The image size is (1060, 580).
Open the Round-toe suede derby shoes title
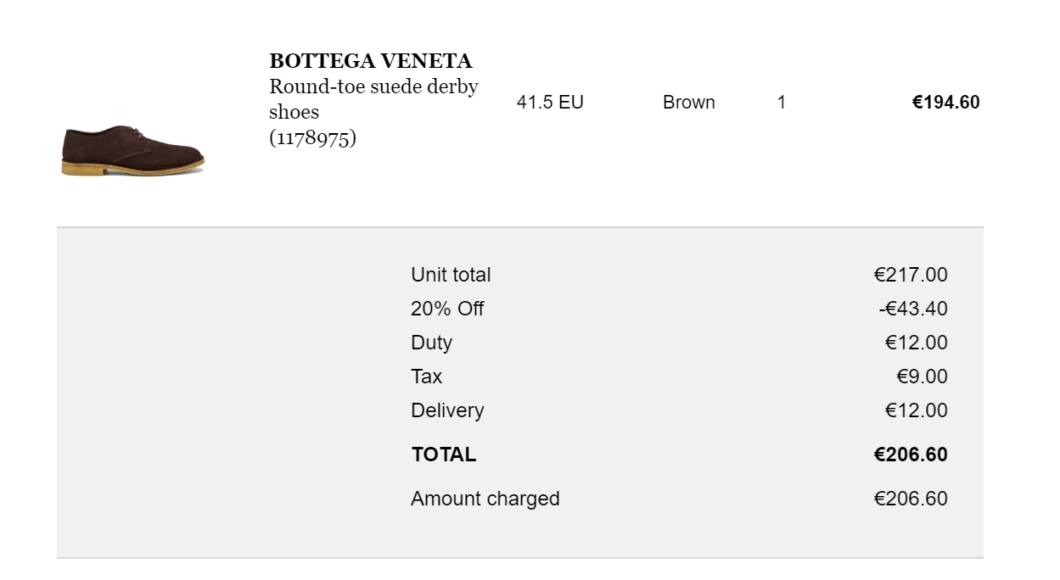373,99
